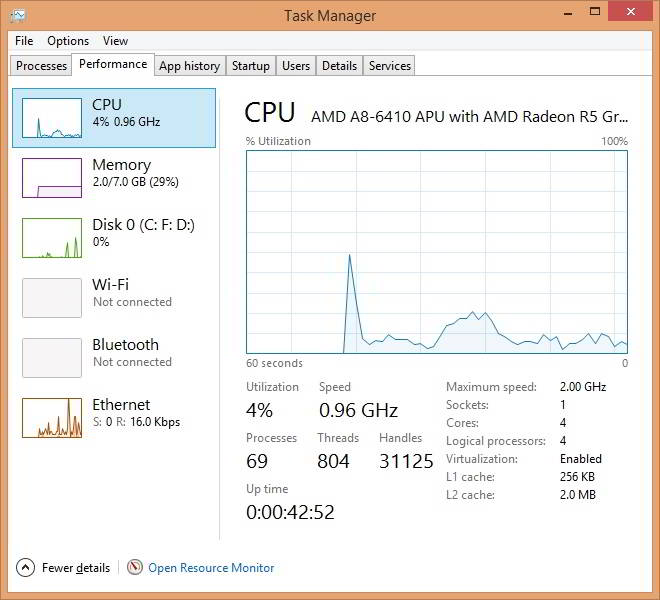
Task: Collapse view with Fewer details arrow
Action: 26,567
